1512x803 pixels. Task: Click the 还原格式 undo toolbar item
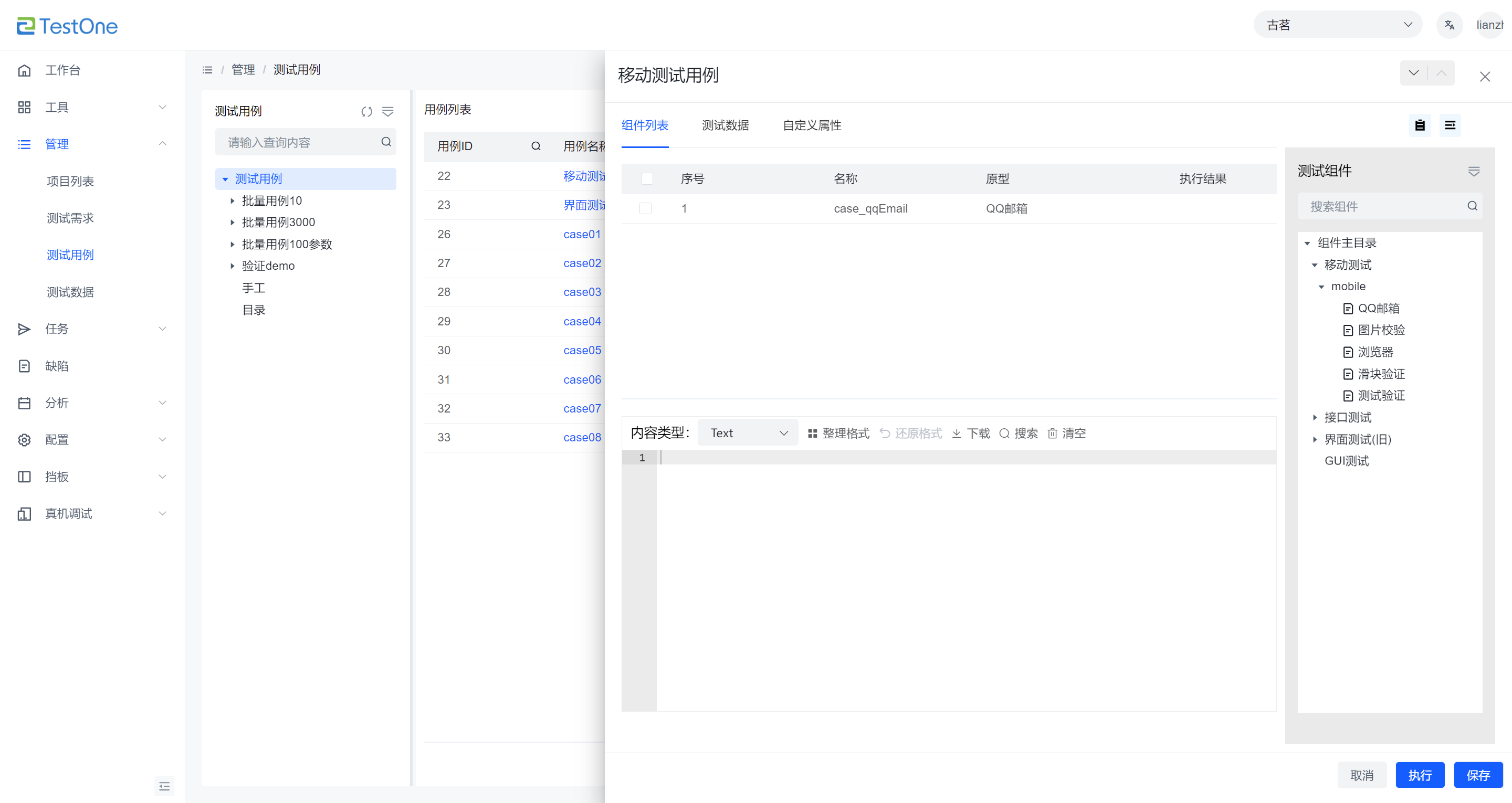[x=910, y=433]
